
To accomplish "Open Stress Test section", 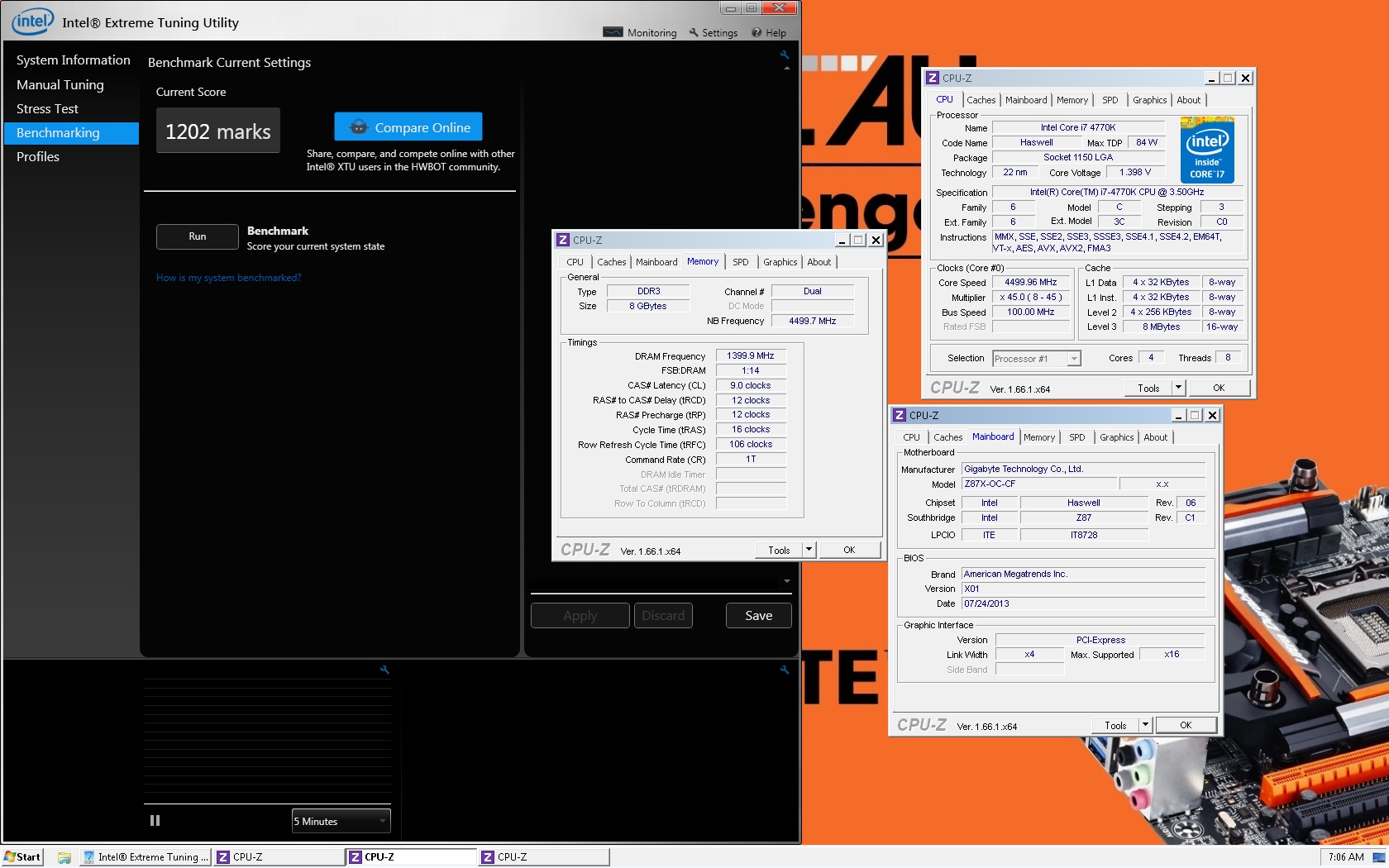I will [47, 108].
